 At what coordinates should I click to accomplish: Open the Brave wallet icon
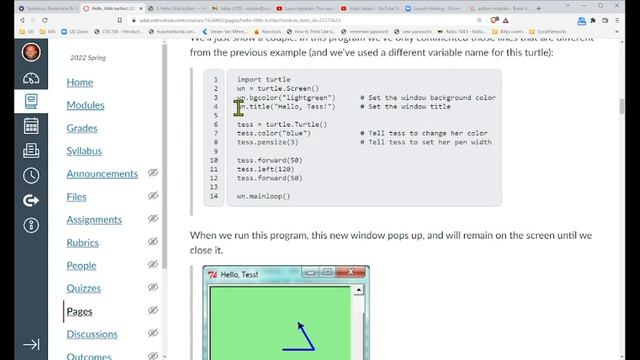click(x=605, y=20)
